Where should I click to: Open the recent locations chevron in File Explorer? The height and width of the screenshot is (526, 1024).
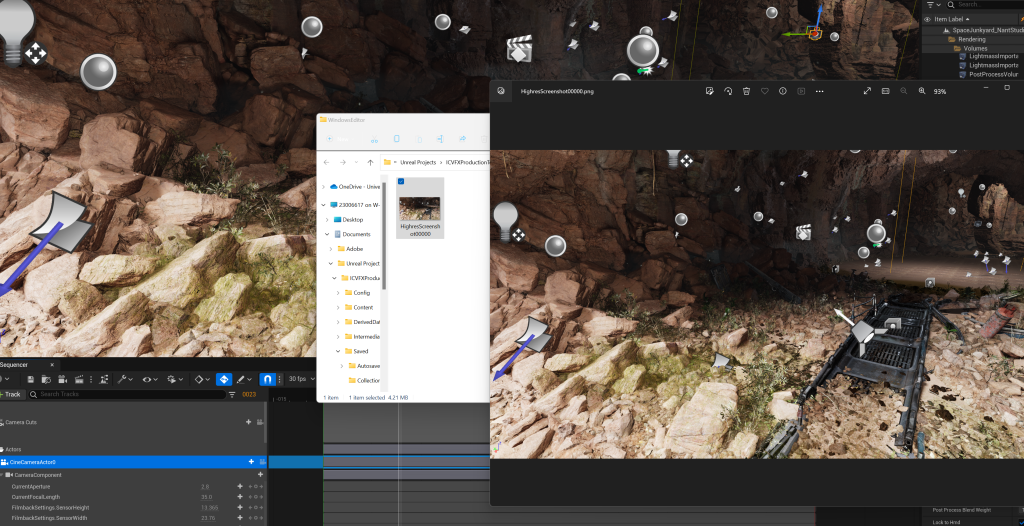point(356,162)
